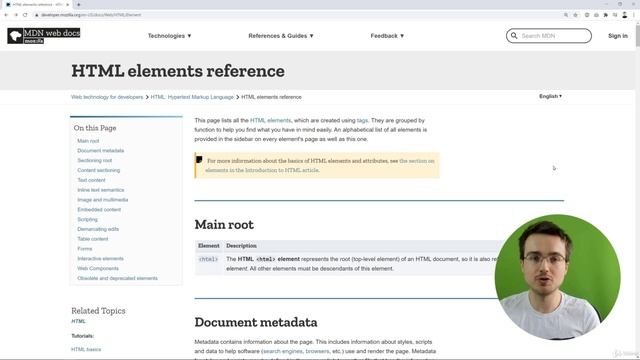The height and width of the screenshot is (360, 640).
Task: Jump to Web Components in sidebar
Action: [98, 268]
